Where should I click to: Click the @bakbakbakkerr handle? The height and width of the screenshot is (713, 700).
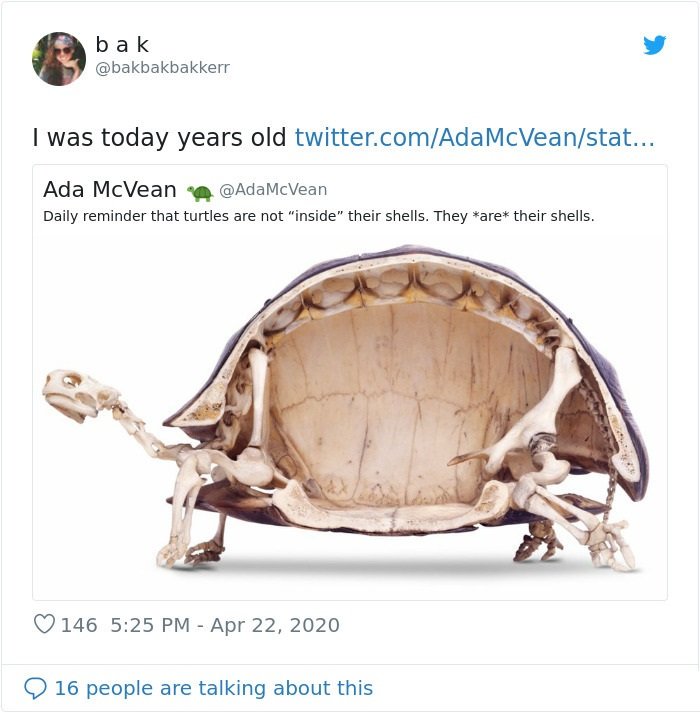pos(162,67)
